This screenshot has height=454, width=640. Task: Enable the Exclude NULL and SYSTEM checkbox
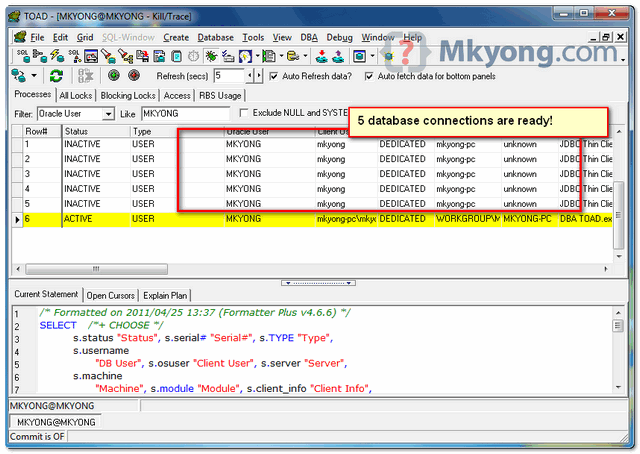245,113
